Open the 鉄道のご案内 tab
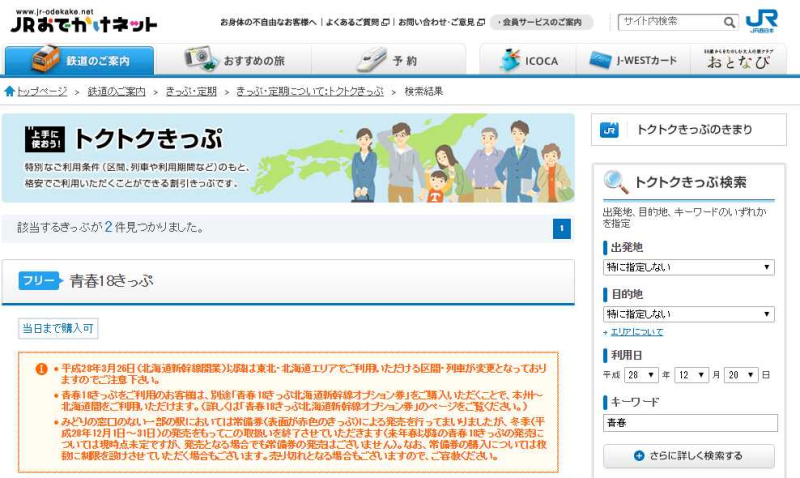Image resolution: width=800 pixels, height=478 pixels. point(79,61)
